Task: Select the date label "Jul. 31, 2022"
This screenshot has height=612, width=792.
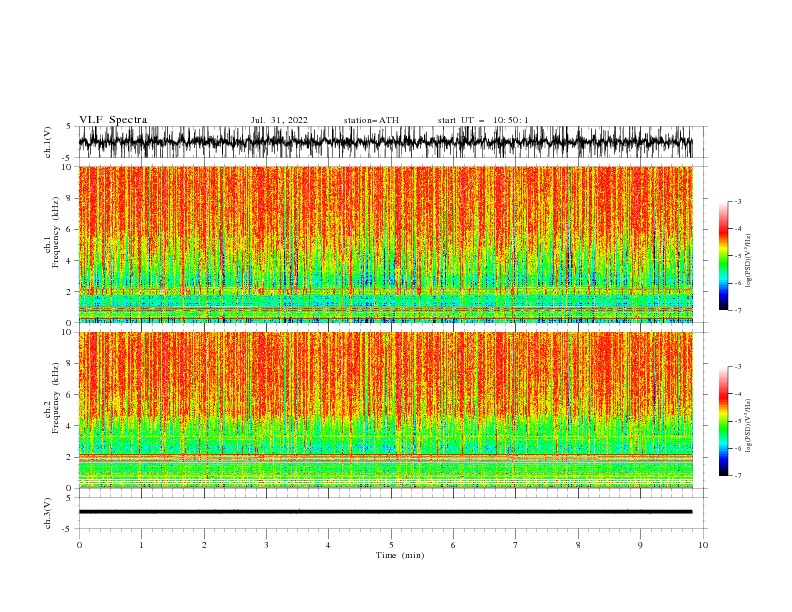Action: click(x=279, y=120)
